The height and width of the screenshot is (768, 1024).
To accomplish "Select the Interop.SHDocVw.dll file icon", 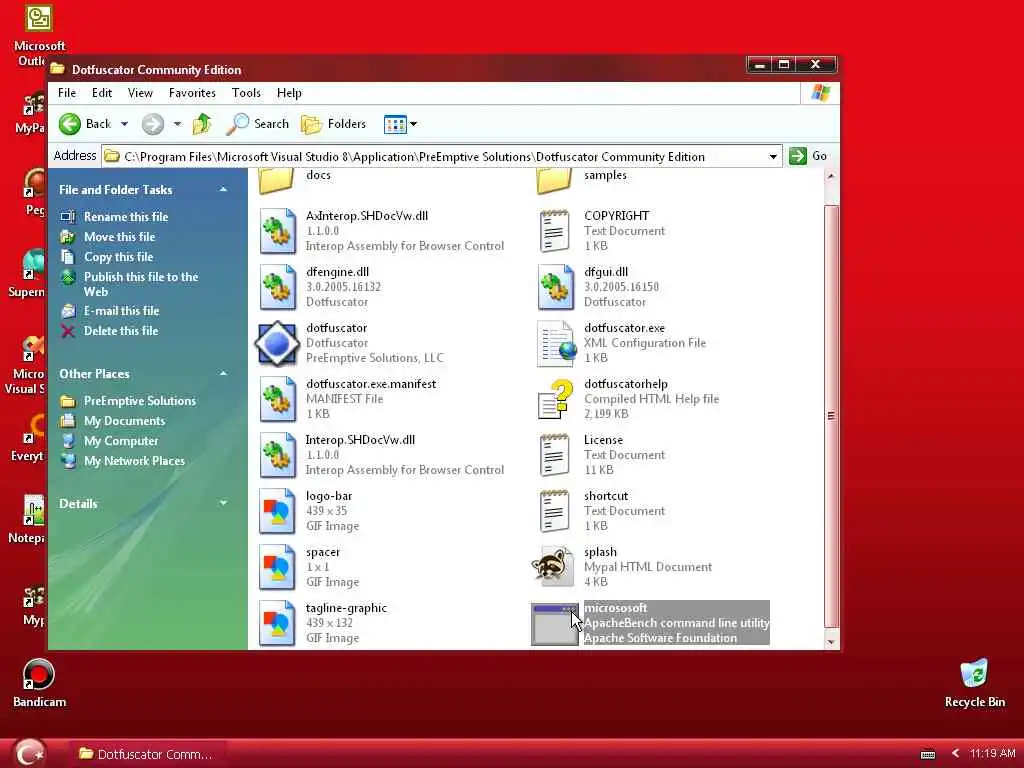I will click(278, 456).
